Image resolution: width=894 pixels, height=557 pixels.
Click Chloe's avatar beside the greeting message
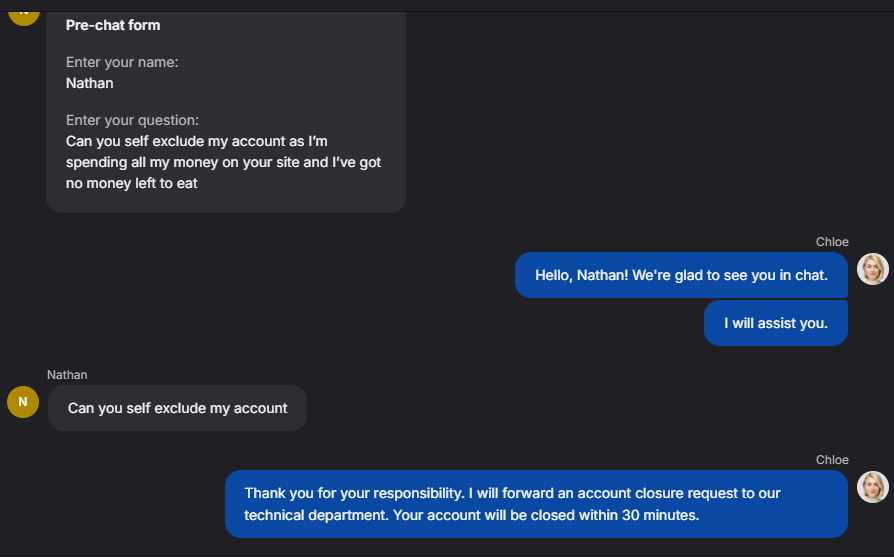873,270
